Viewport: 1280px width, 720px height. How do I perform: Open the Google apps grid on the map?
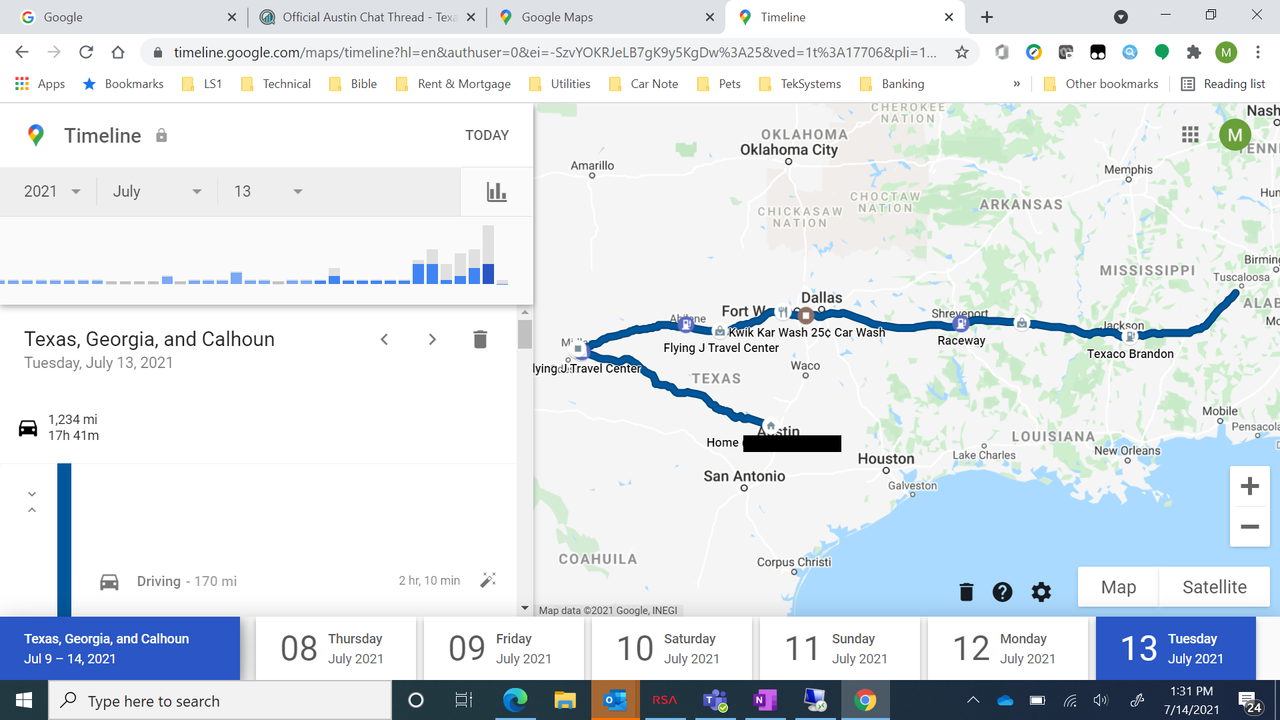1189,134
